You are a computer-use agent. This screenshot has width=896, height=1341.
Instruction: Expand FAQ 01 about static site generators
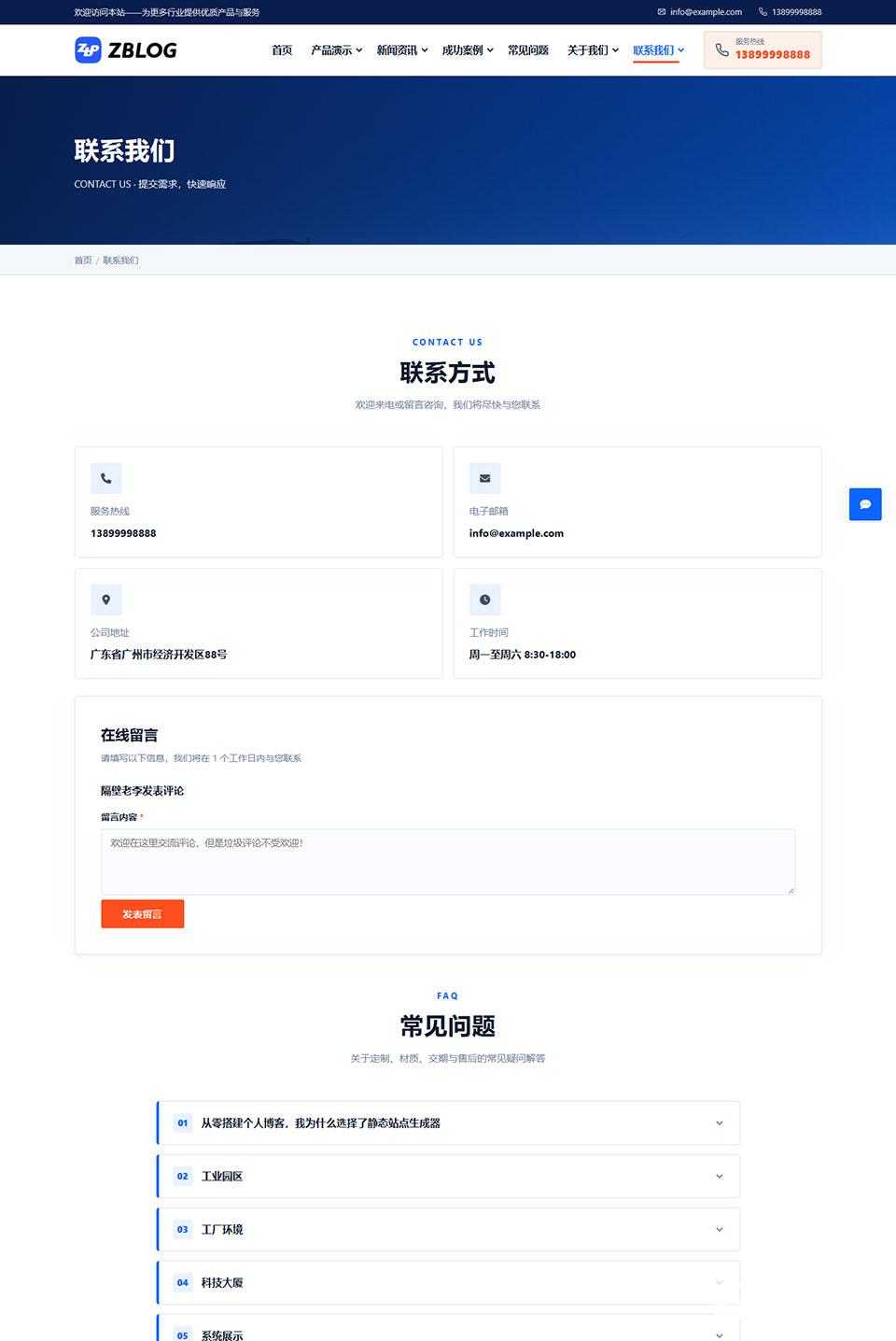pos(448,1123)
